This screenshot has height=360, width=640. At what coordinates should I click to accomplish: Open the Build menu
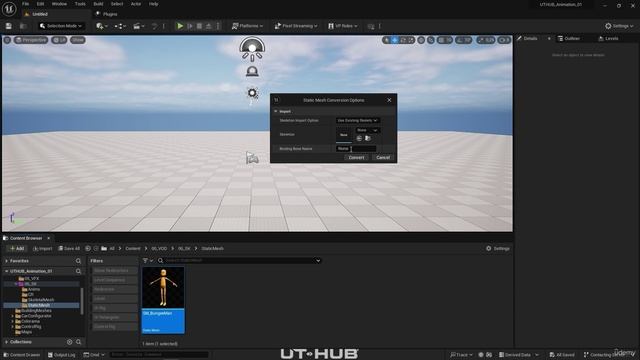point(98,4)
